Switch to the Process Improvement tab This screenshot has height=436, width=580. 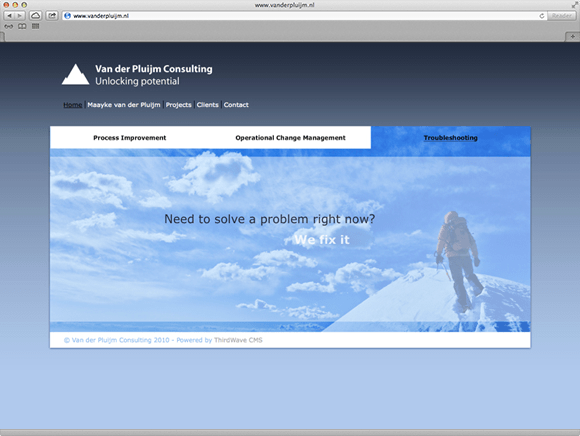[x=129, y=138]
